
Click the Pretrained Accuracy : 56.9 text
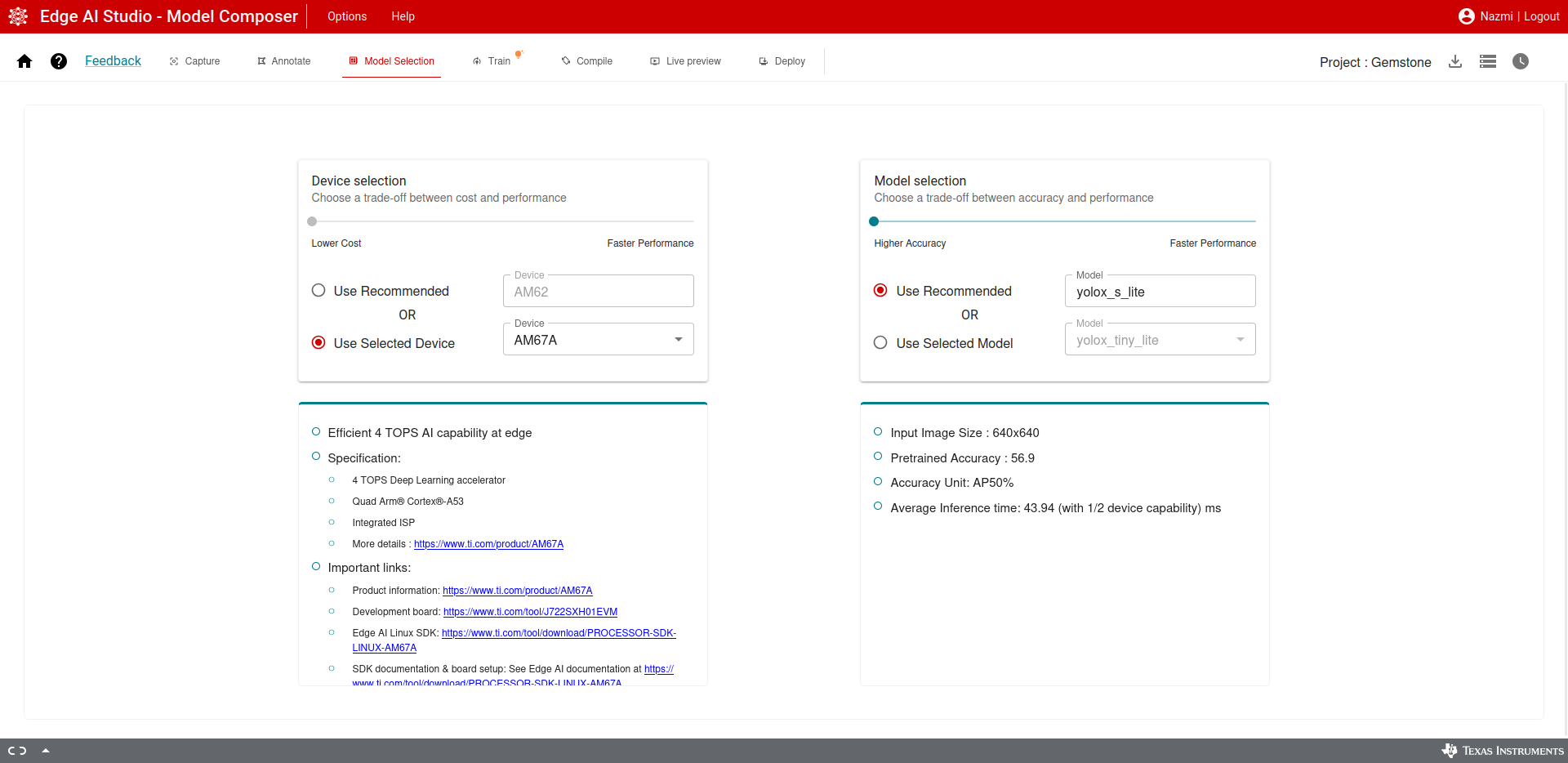coord(962,458)
